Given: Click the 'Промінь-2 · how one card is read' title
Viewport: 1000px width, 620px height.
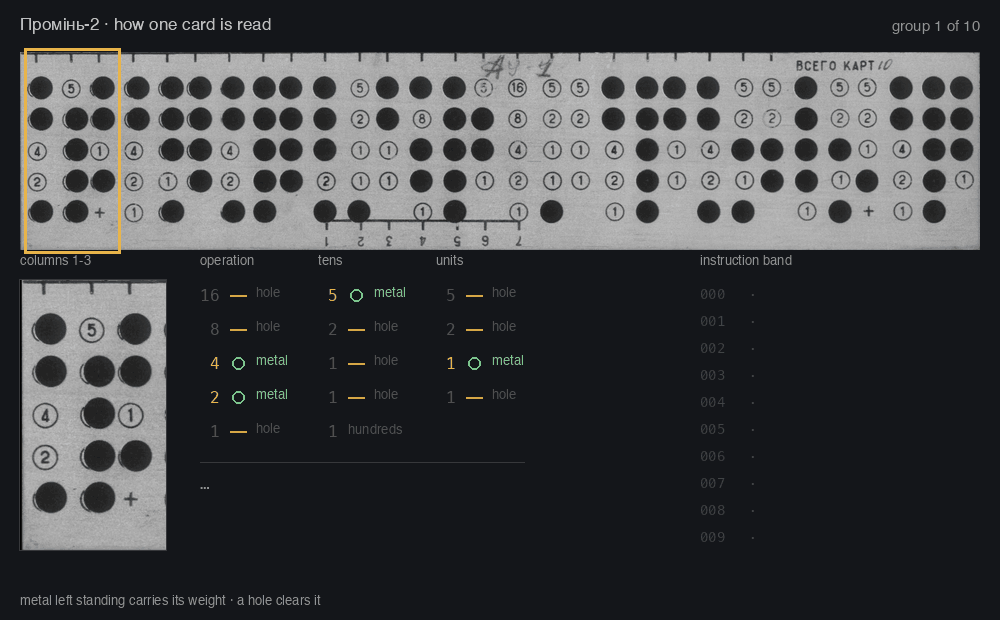Looking at the screenshot, I should tap(145, 24).
